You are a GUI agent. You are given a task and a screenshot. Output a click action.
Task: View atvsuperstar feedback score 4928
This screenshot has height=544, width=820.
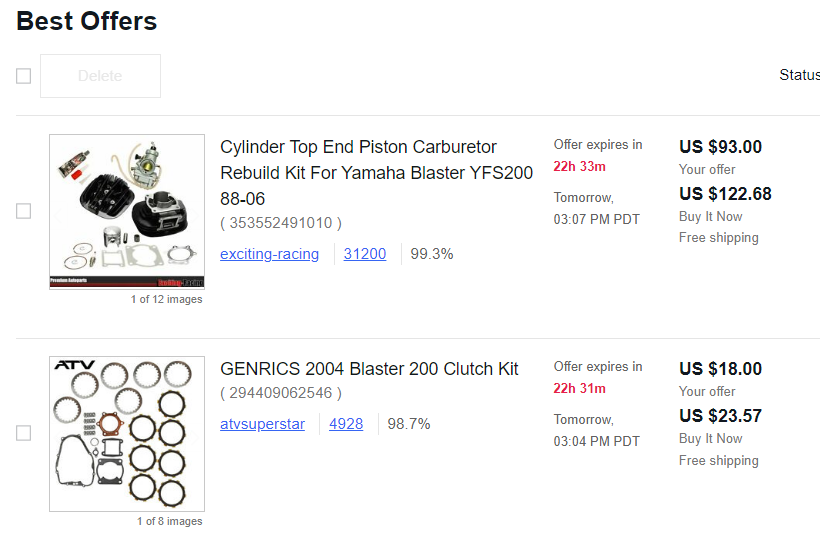tap(346, 424)
